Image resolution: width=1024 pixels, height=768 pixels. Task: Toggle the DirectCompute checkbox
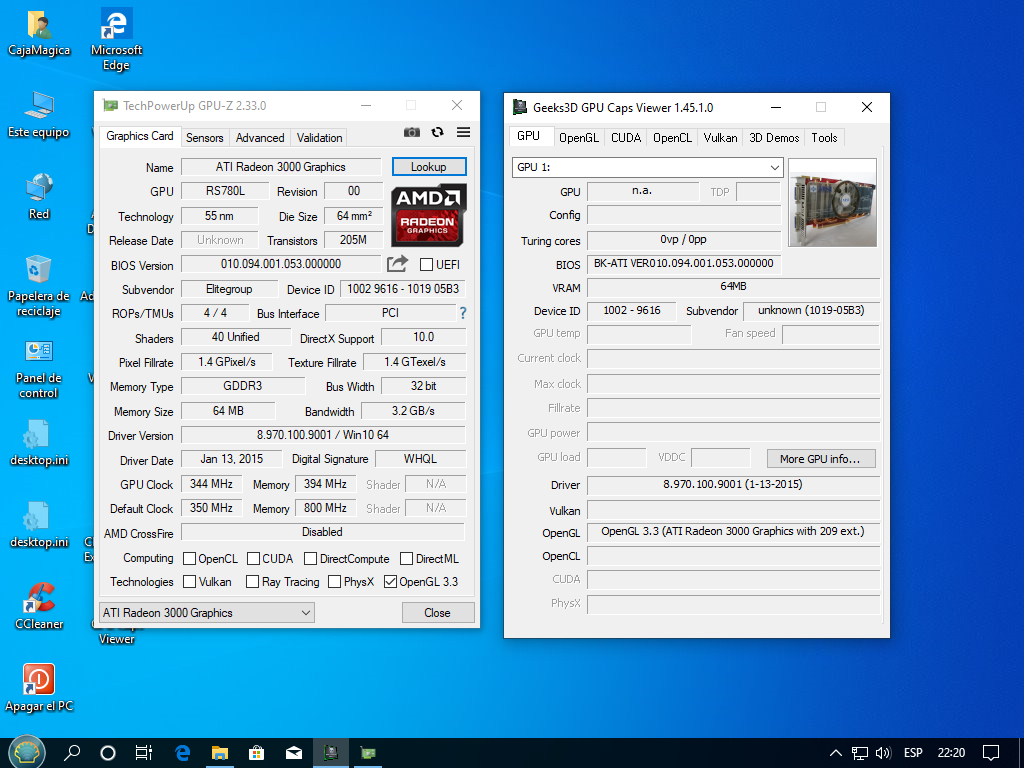point(310,558)
